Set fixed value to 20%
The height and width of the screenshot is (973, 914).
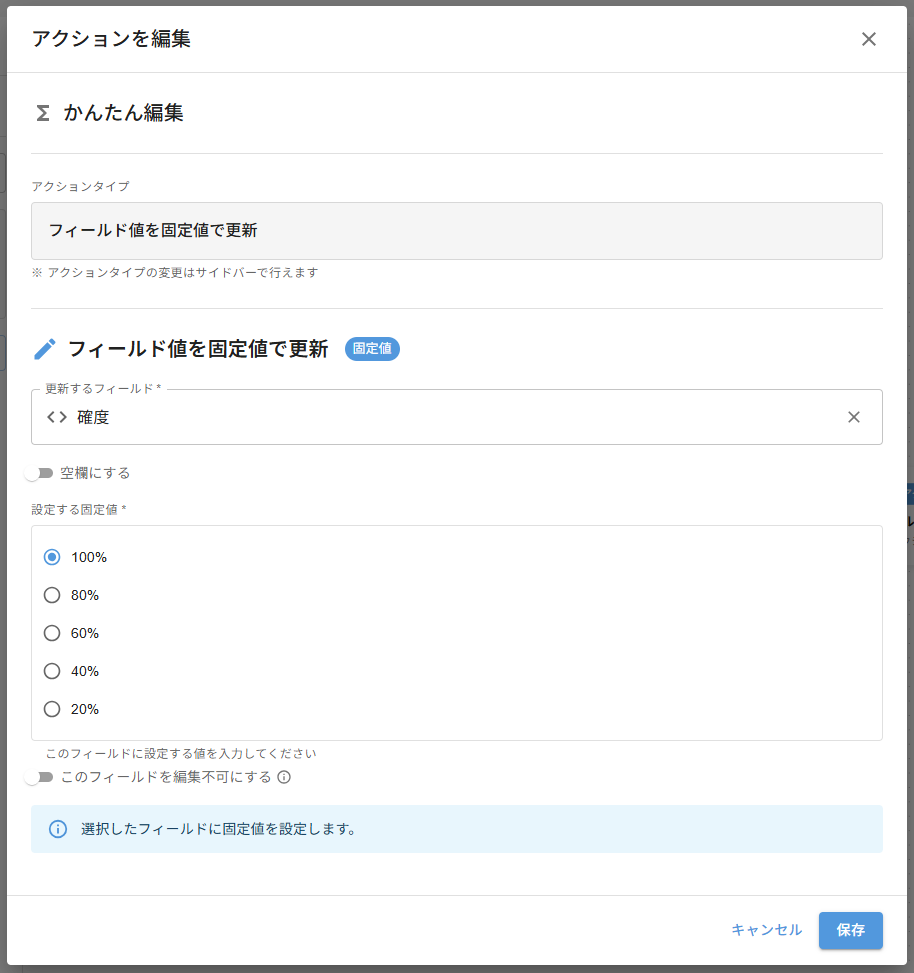[x=52, y=709]
